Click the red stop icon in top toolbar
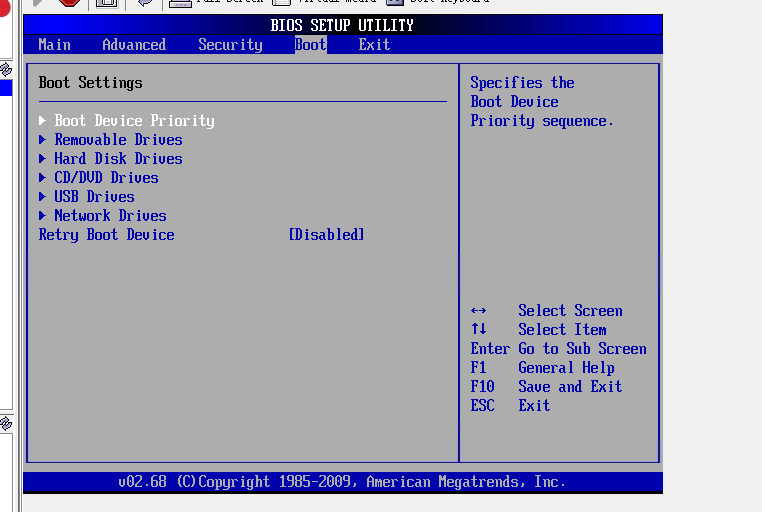Viewport: 762px width, 512px height. [x=69, y=3]
